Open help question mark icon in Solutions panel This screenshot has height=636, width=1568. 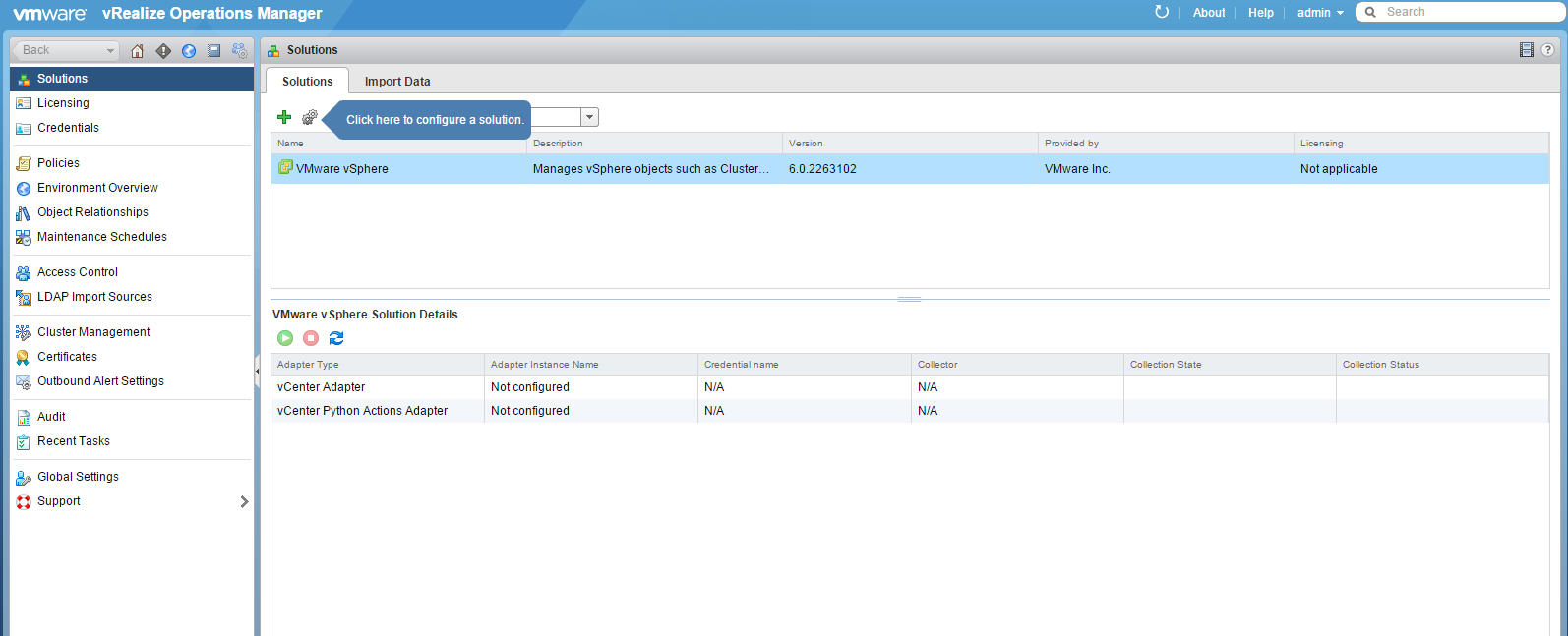[1548, 50]
